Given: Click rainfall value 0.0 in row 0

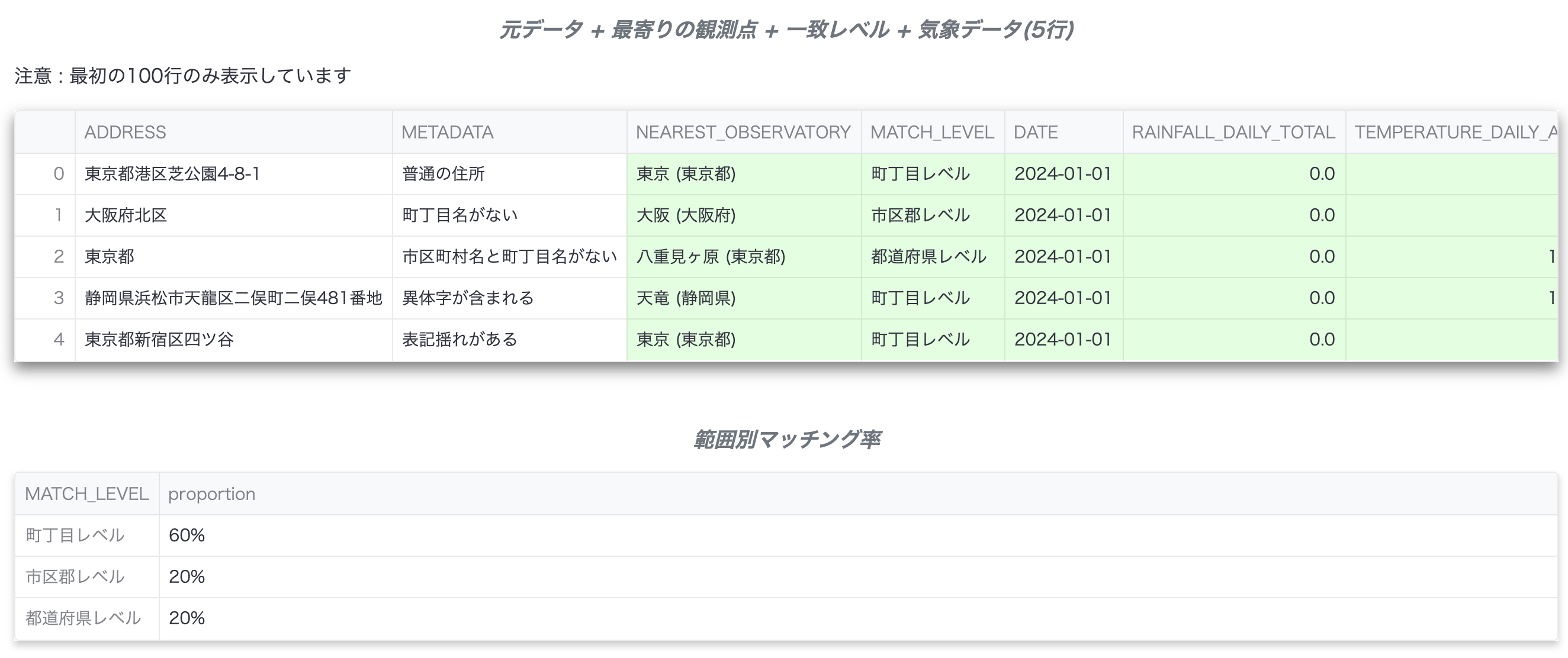Looking at the screenshot, I should pyautogui.click(x=1234, y=174).
